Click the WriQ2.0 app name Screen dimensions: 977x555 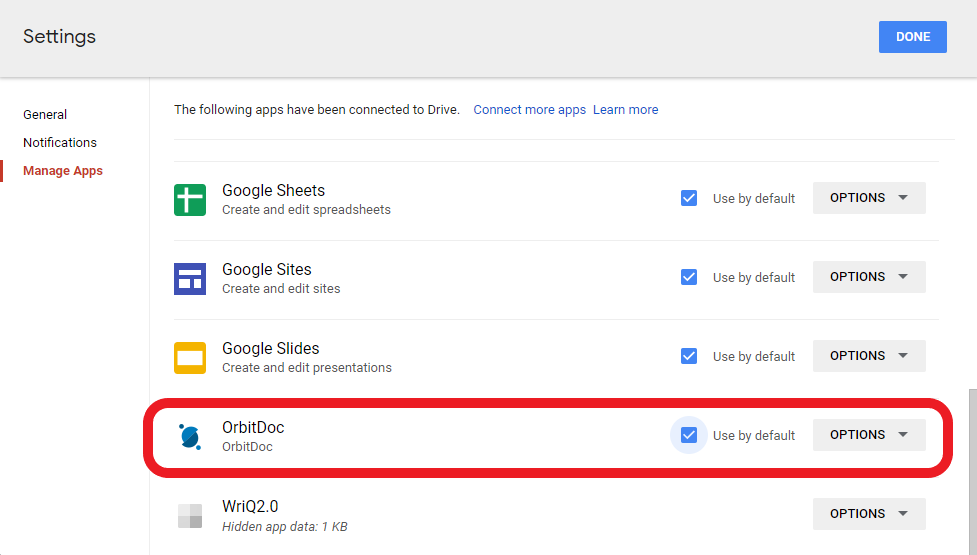click(250, 506)
